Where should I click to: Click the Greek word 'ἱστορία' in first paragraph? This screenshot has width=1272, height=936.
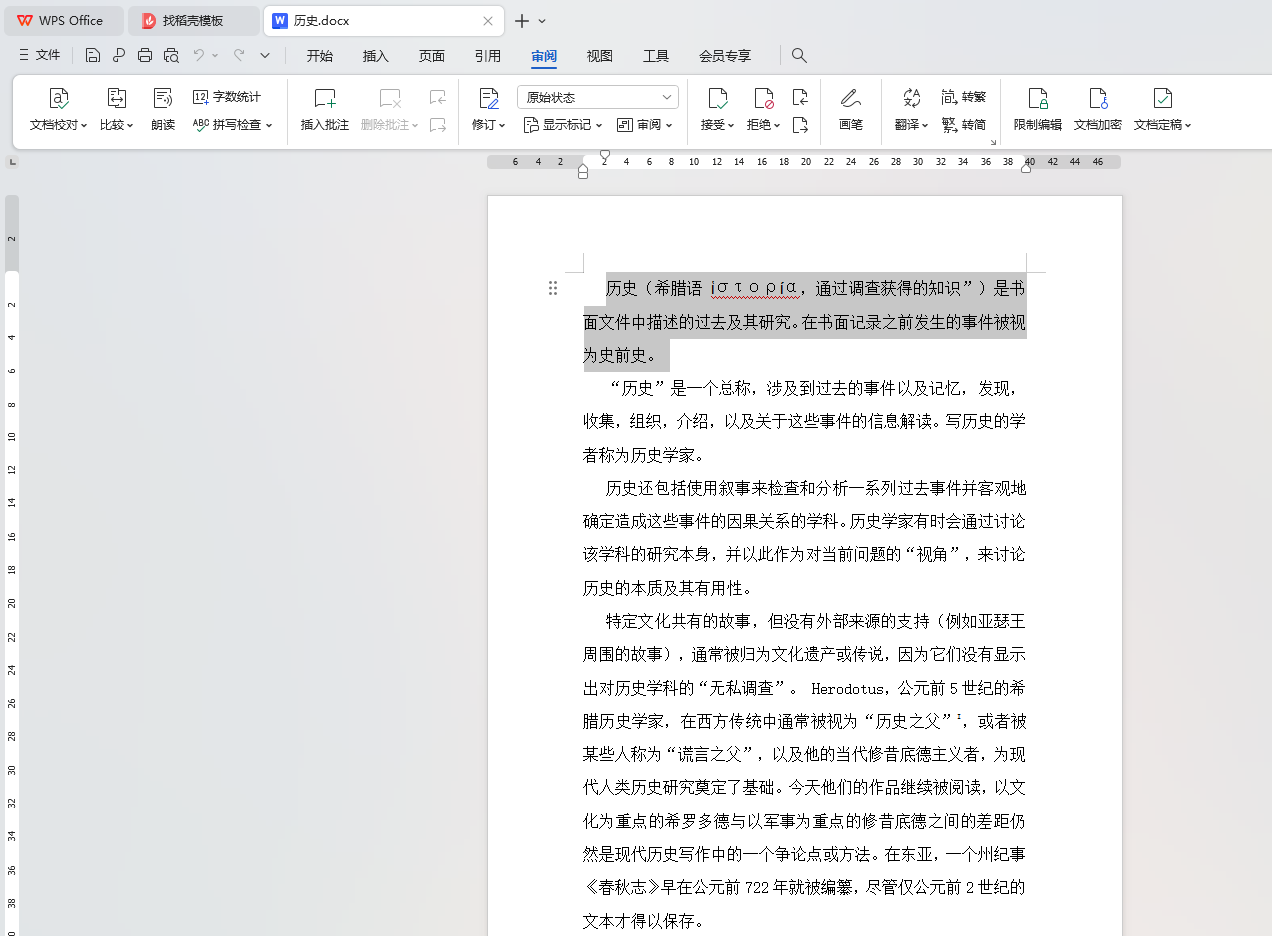pos(754,288)
